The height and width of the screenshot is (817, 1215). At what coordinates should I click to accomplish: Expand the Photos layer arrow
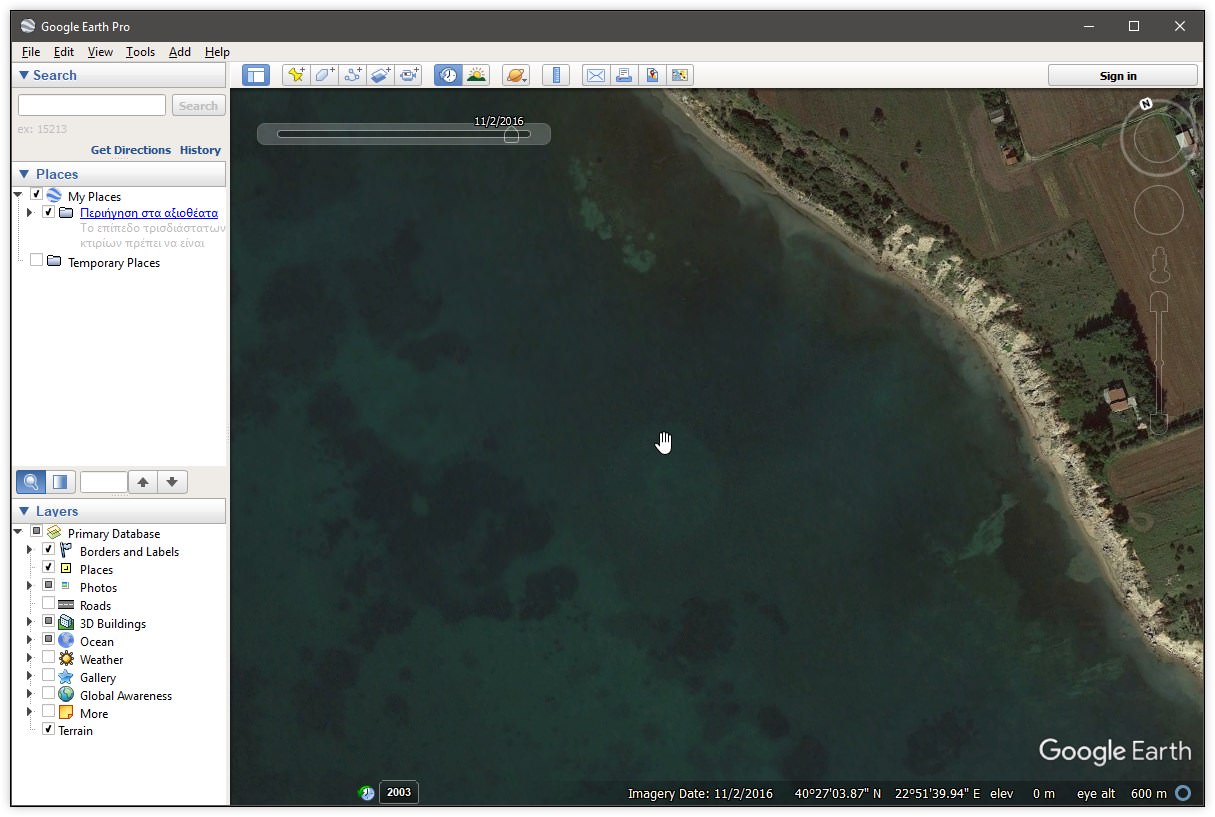30,586
